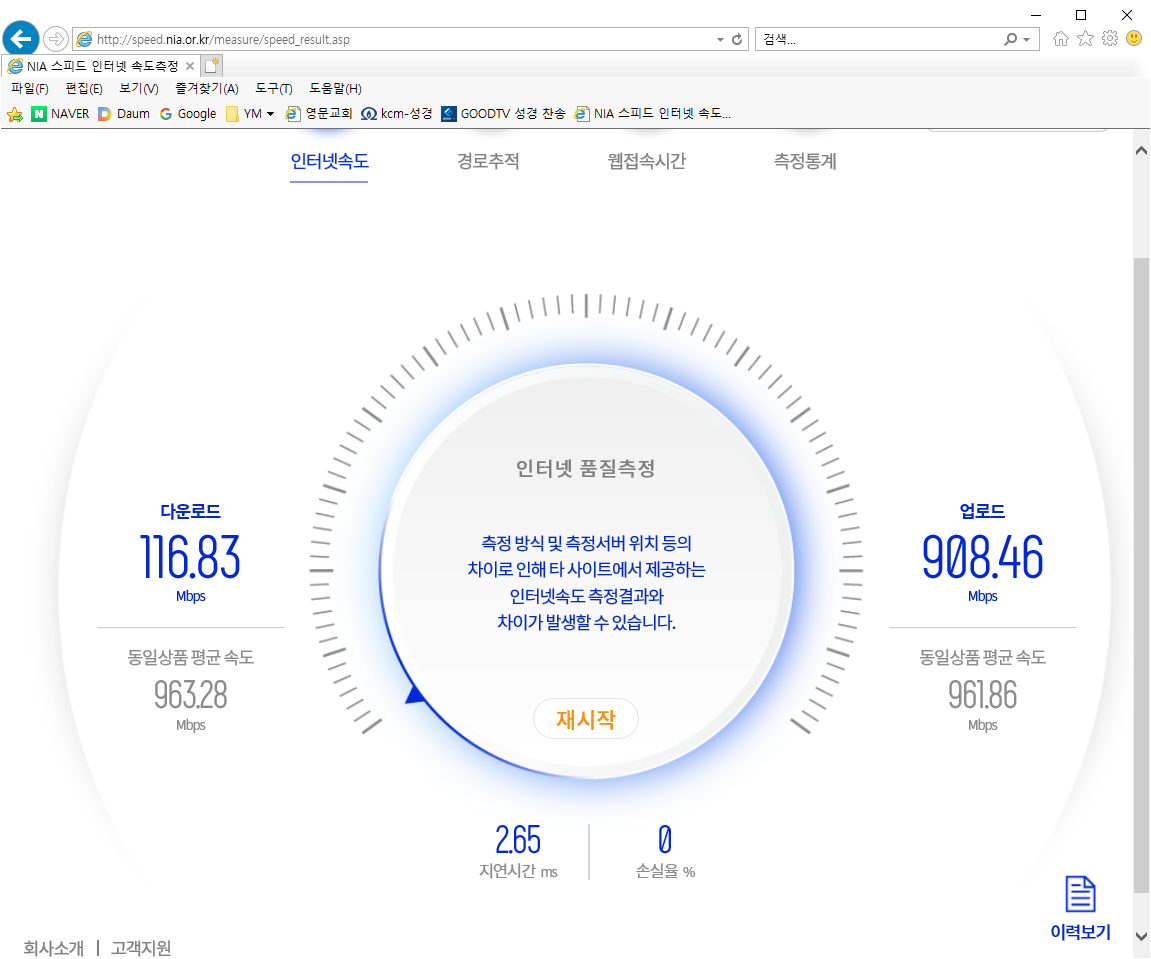Viewport: 1151px width, 959px height.
Task: Open the address bar autocomplete dropdown arrow
Action: [720, 40]
